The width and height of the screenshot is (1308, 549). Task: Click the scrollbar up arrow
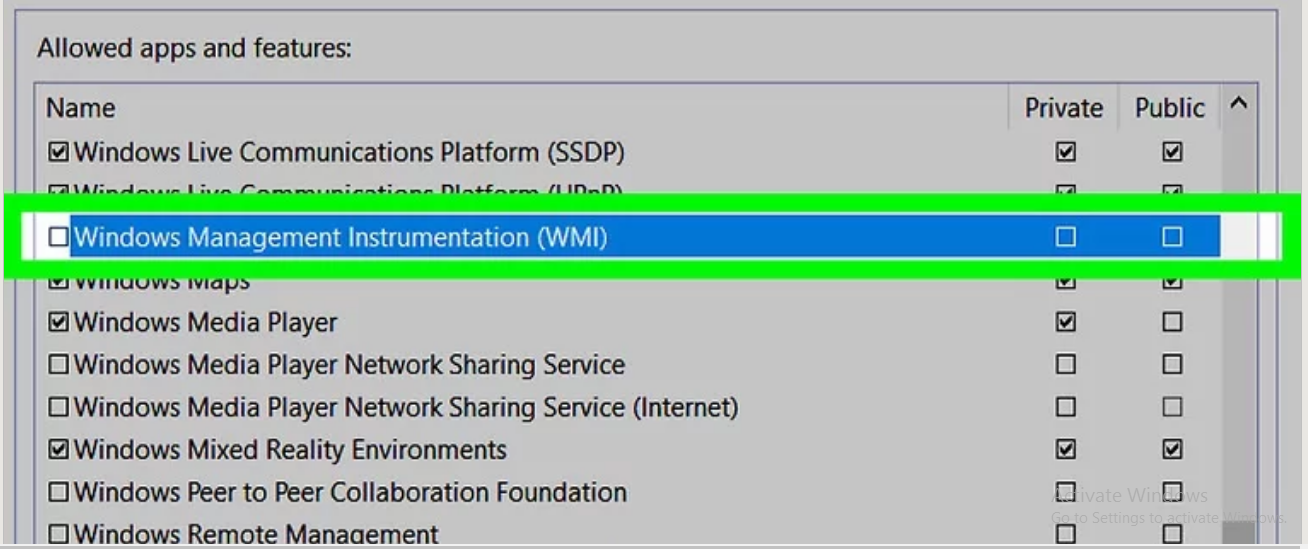point(1238,104)
